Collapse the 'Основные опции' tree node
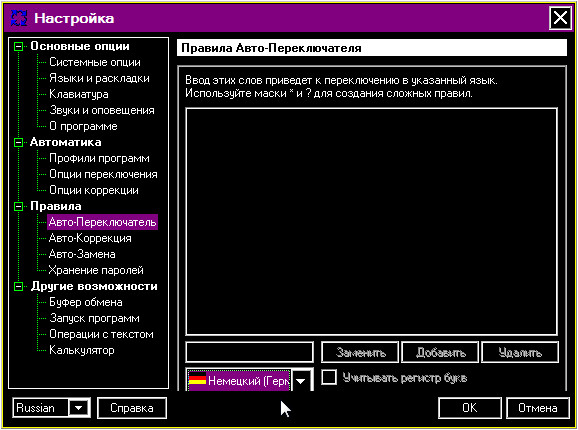 [18, 46]
